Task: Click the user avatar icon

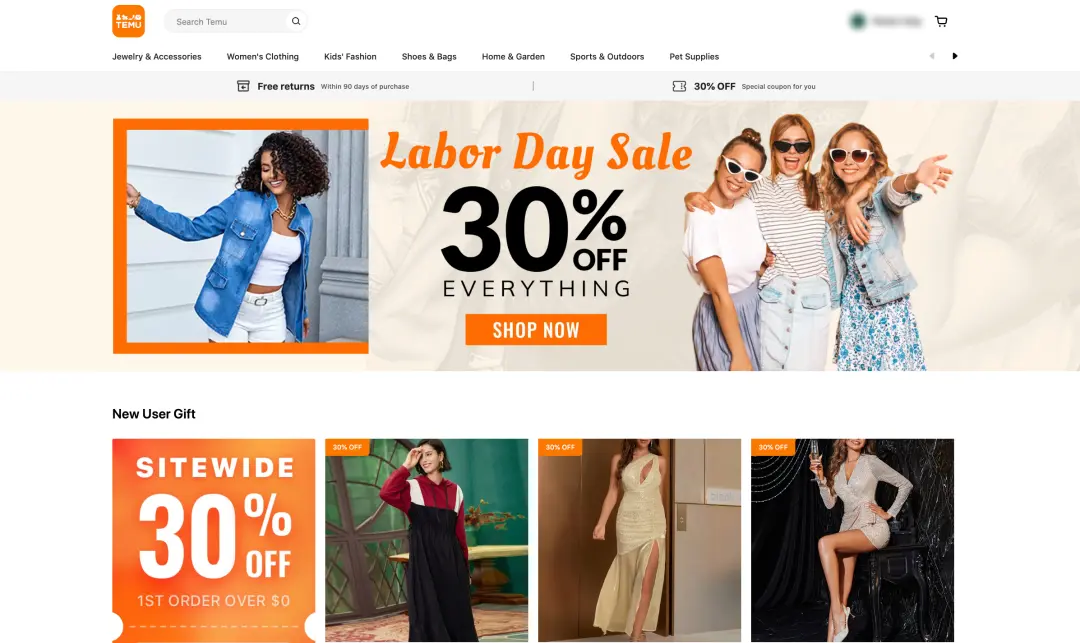Action: tap(858, 21)
